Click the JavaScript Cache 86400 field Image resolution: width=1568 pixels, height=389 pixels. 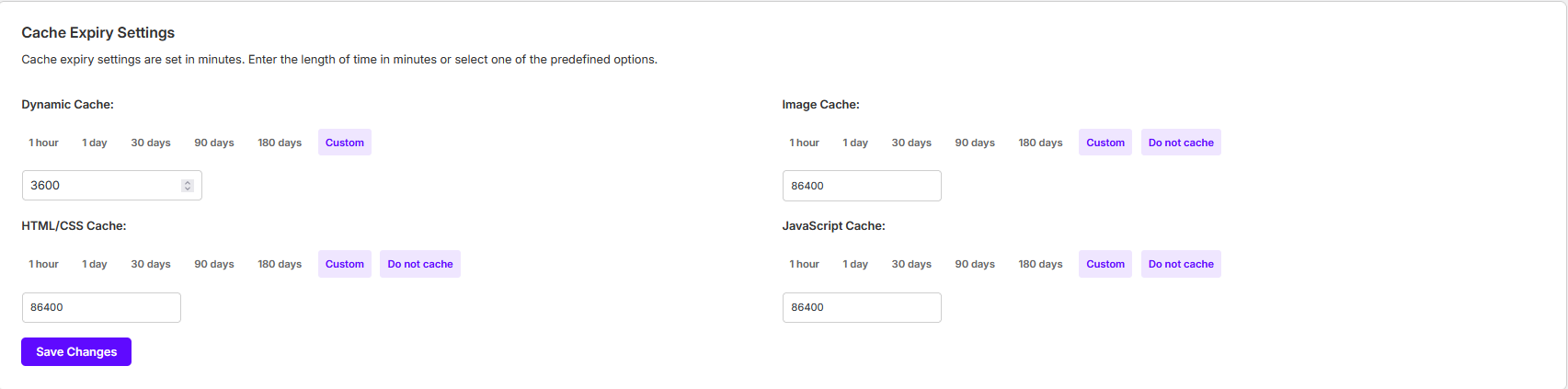(x=862, y=307)
